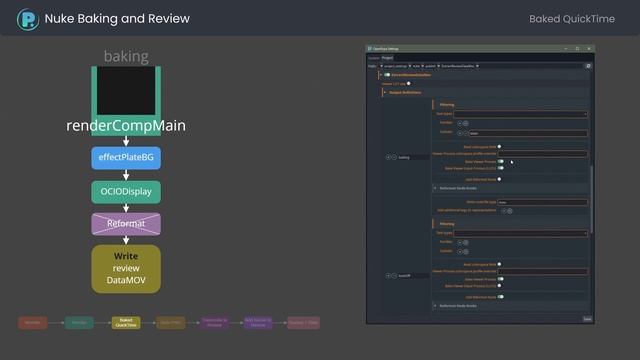Image resolution: width=640 pixels, height=360 pixels.
Task: Collapse the Outputs definitions section
Action: point(384,93)
